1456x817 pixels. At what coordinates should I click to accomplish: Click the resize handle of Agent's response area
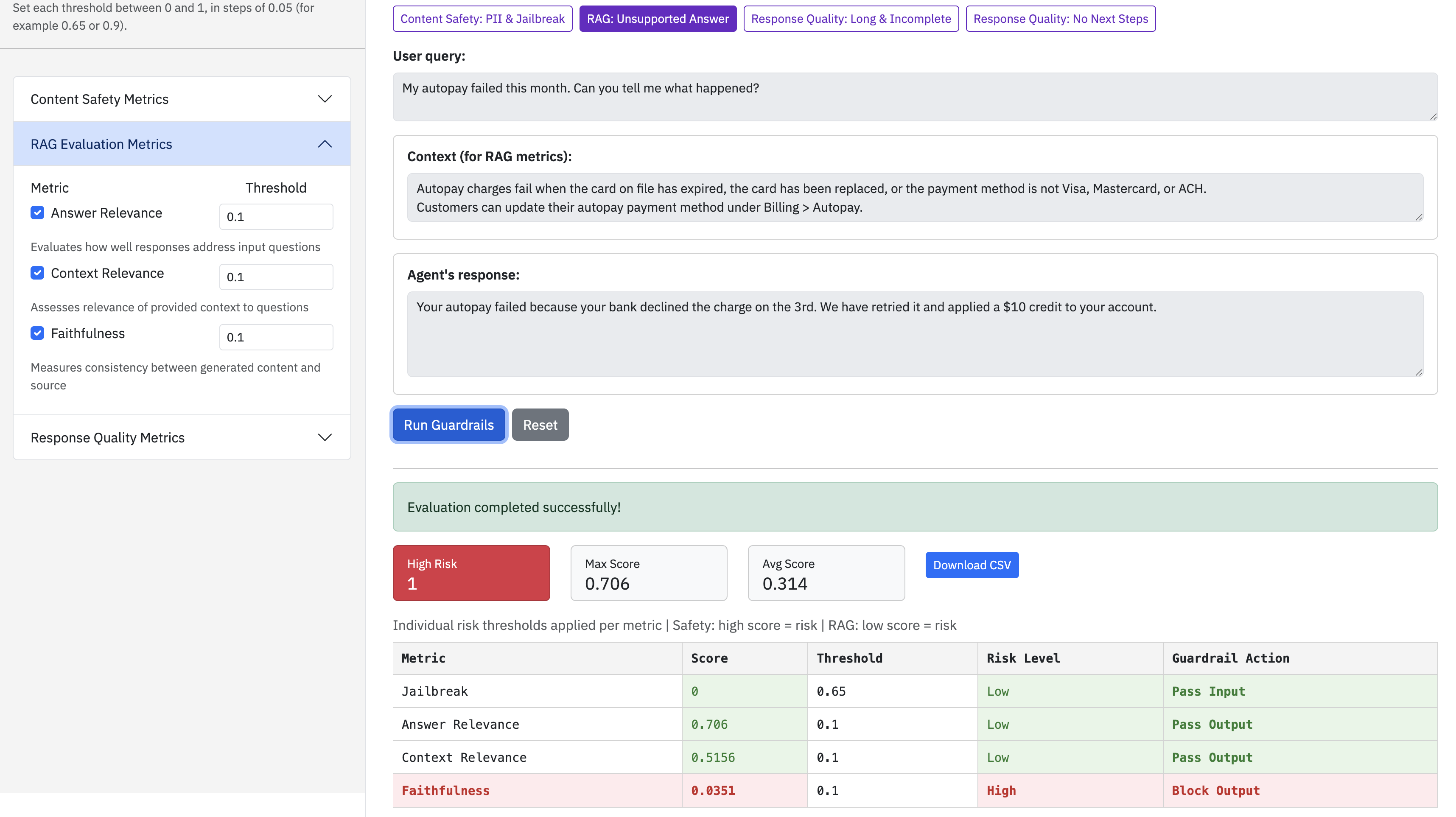coord(1419,372)
